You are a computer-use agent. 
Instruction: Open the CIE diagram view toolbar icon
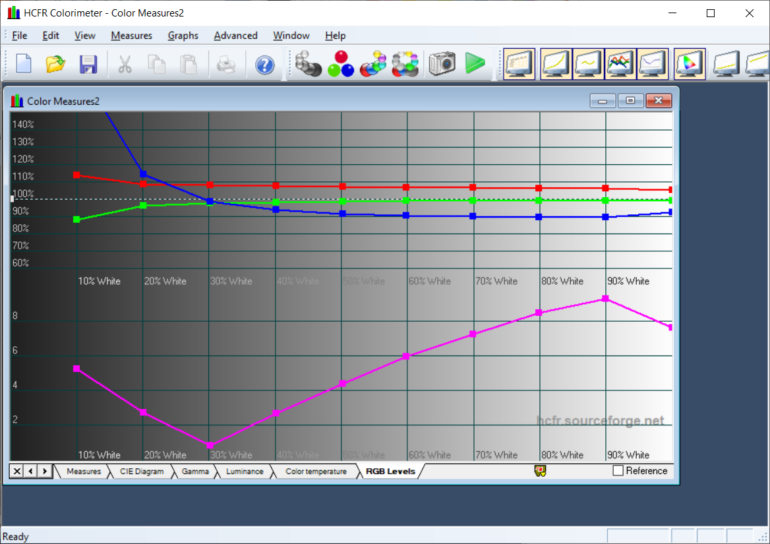688,64
